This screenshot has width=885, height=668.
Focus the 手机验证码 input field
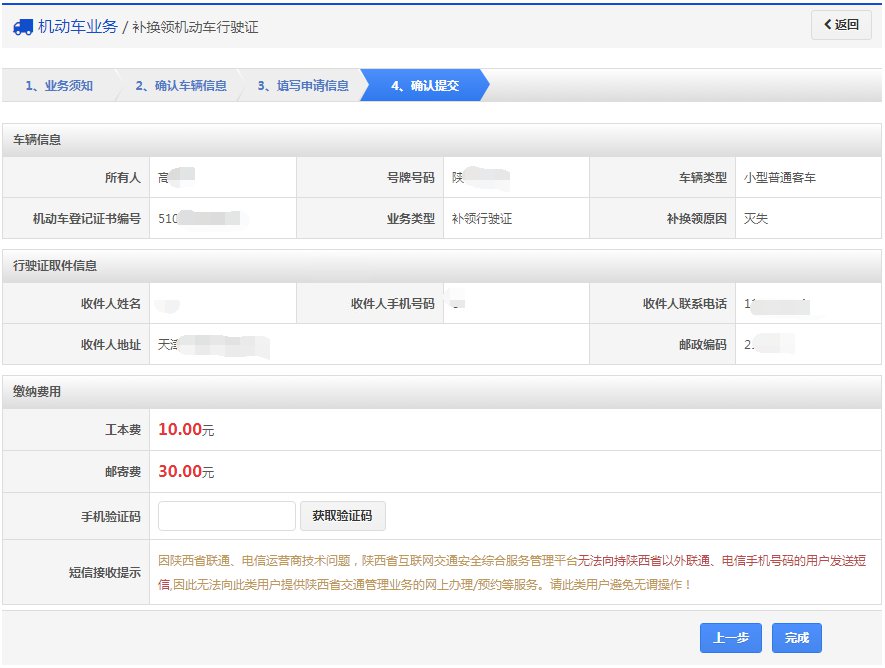(x=227, y=516)
